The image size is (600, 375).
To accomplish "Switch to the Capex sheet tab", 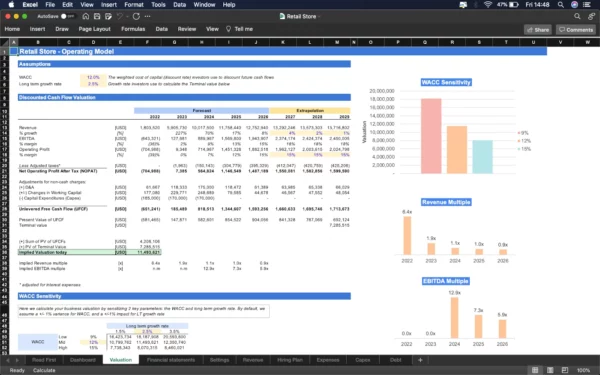I will (x=362, y=360).
